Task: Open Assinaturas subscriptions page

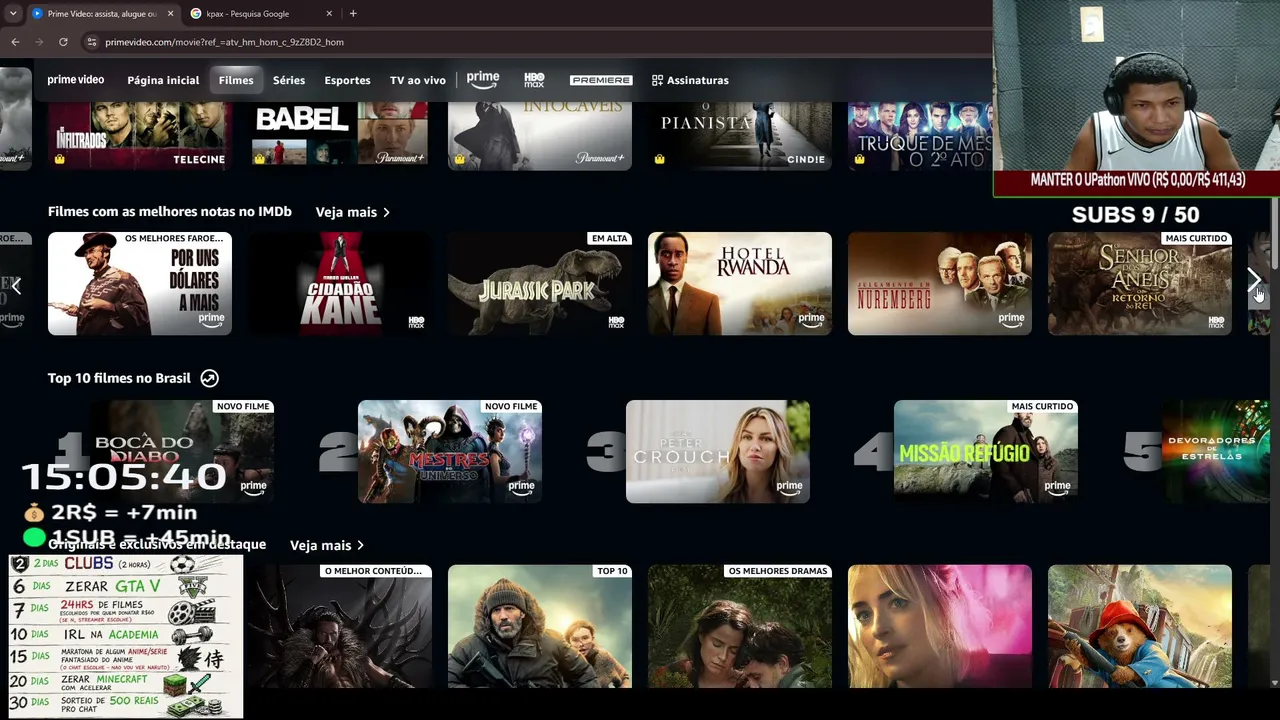Action: [690, 80]
